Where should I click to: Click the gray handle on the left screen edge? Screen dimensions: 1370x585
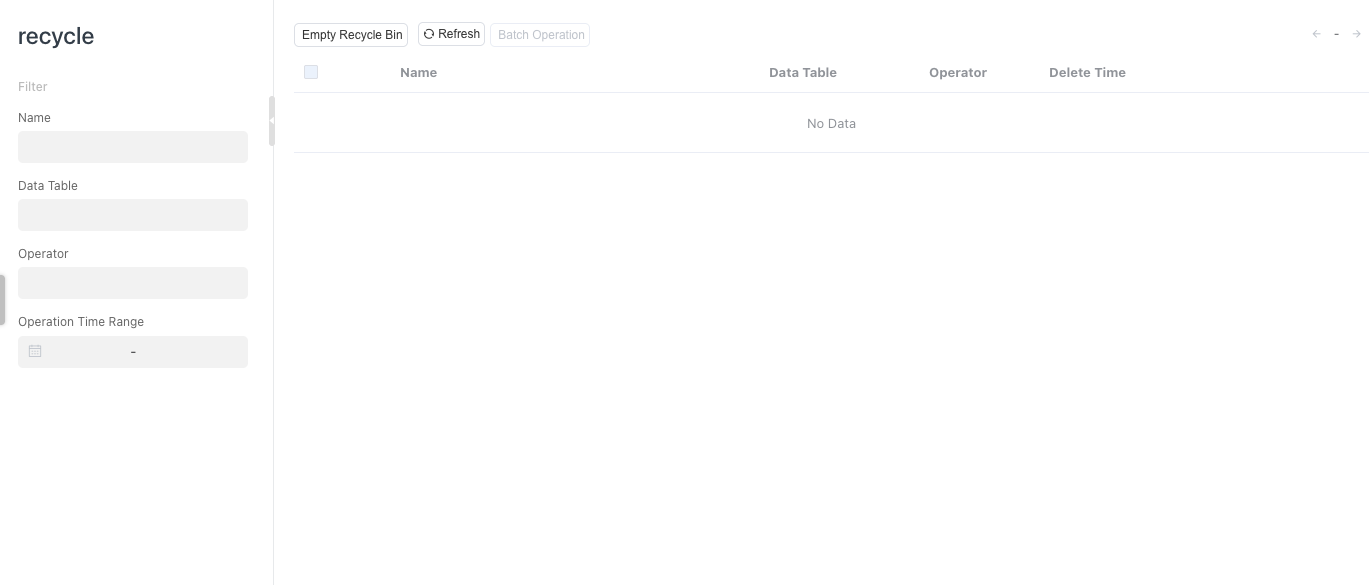point(3,300)
